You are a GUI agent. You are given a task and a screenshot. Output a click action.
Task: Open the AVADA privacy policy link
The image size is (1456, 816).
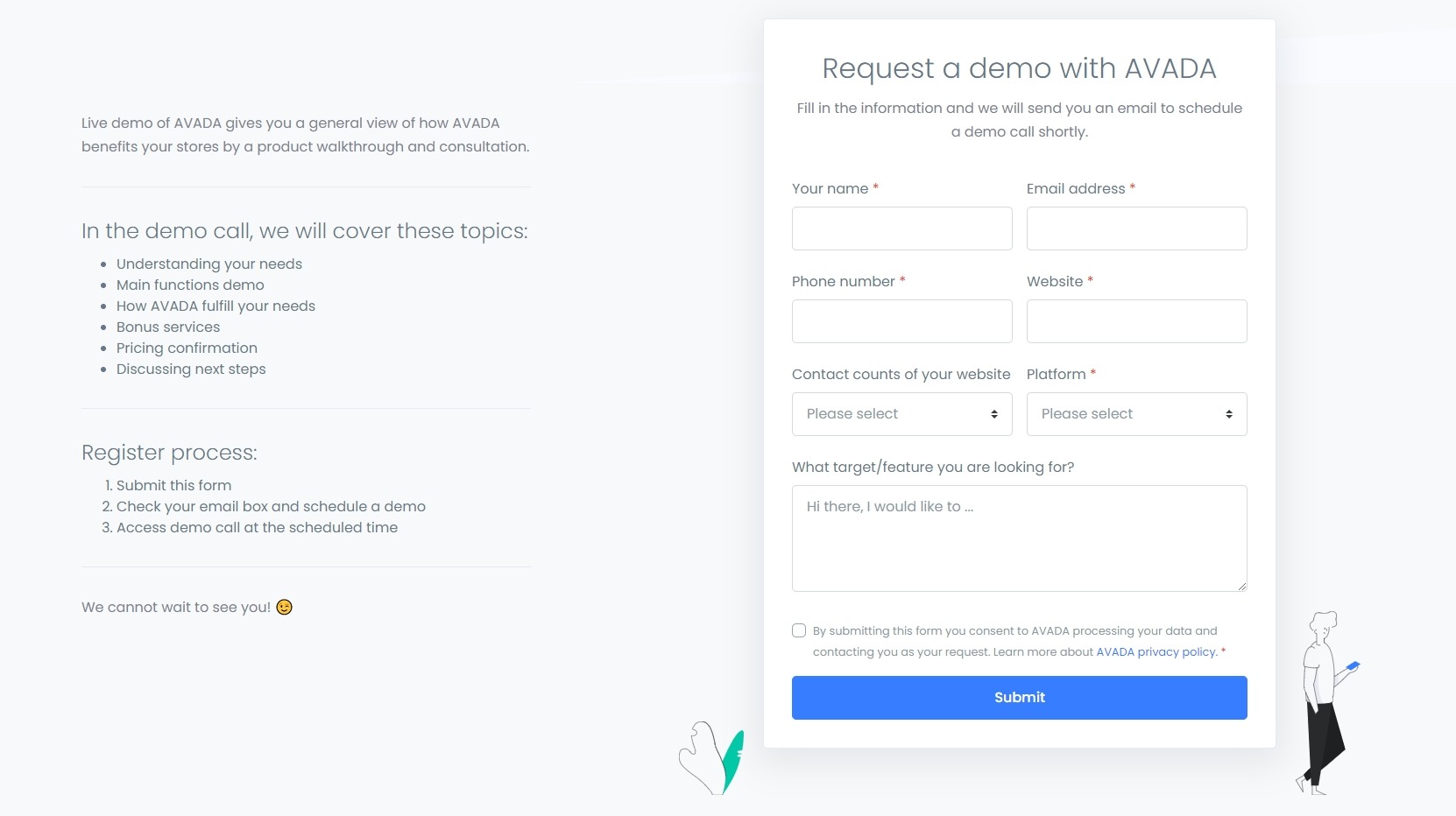(x=1156, y=652)
